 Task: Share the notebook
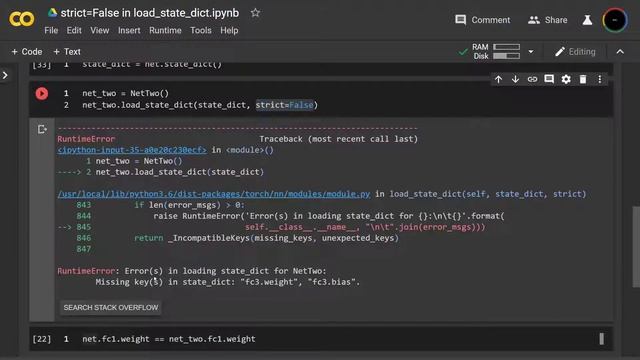tap(547, 20)
